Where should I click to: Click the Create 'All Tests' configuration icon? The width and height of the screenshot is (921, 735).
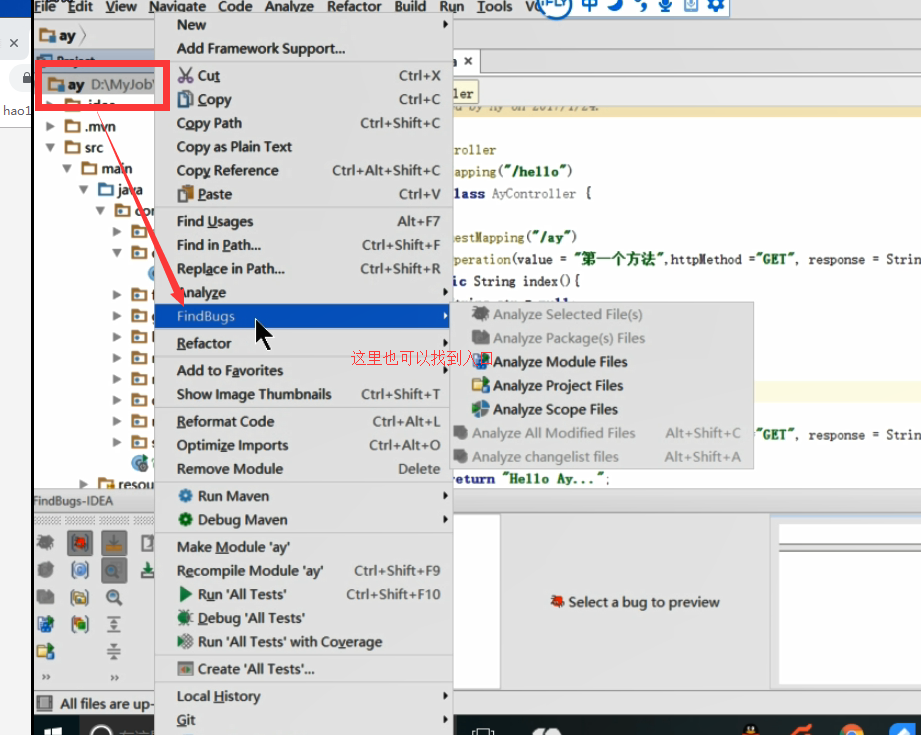coord(185,669)
